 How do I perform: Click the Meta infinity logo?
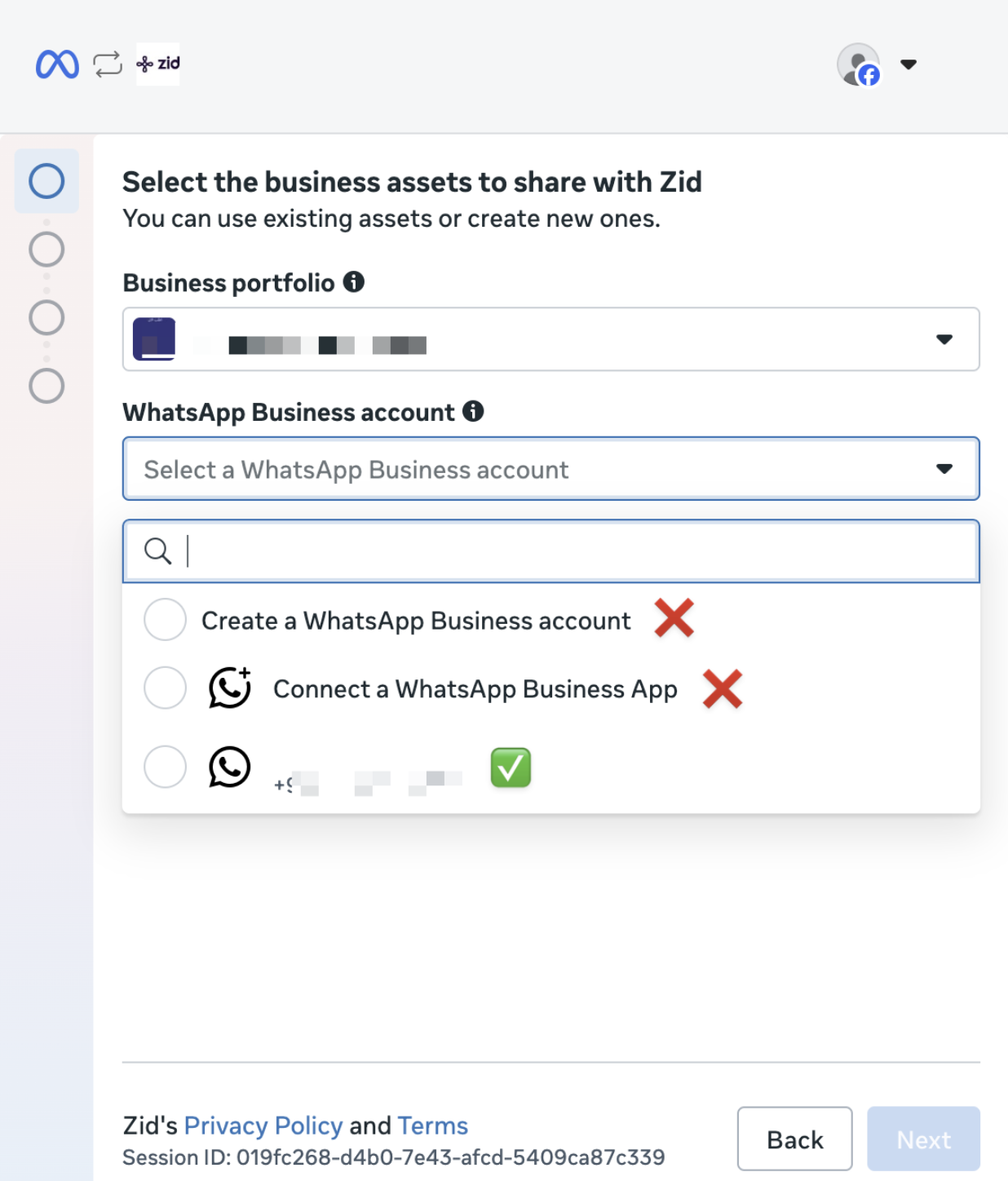pyautogui.click(x=57, y=64)
